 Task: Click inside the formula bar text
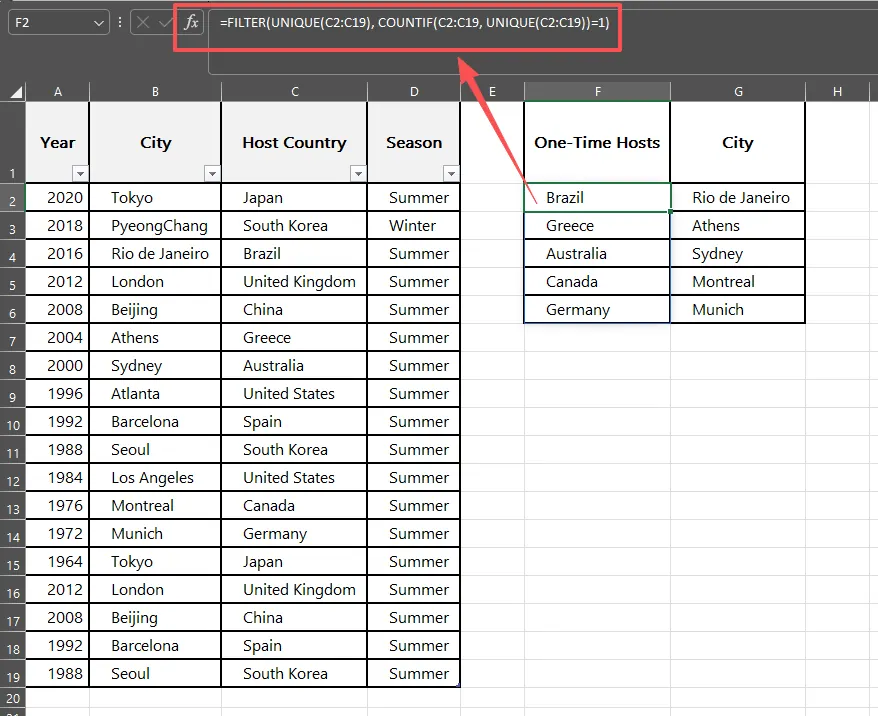tap(400, 21)
